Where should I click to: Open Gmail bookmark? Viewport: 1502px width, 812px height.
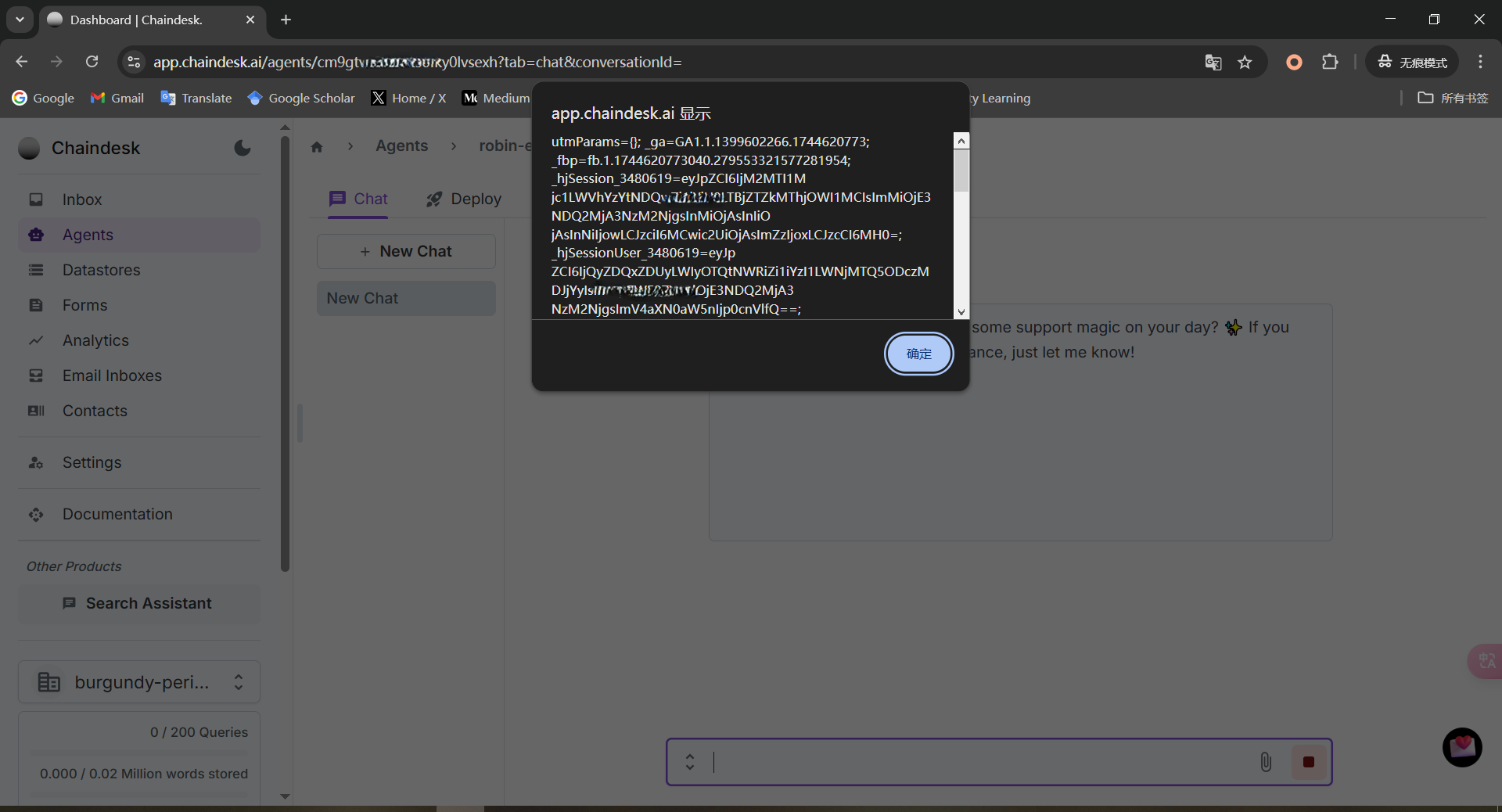[117, 98]
